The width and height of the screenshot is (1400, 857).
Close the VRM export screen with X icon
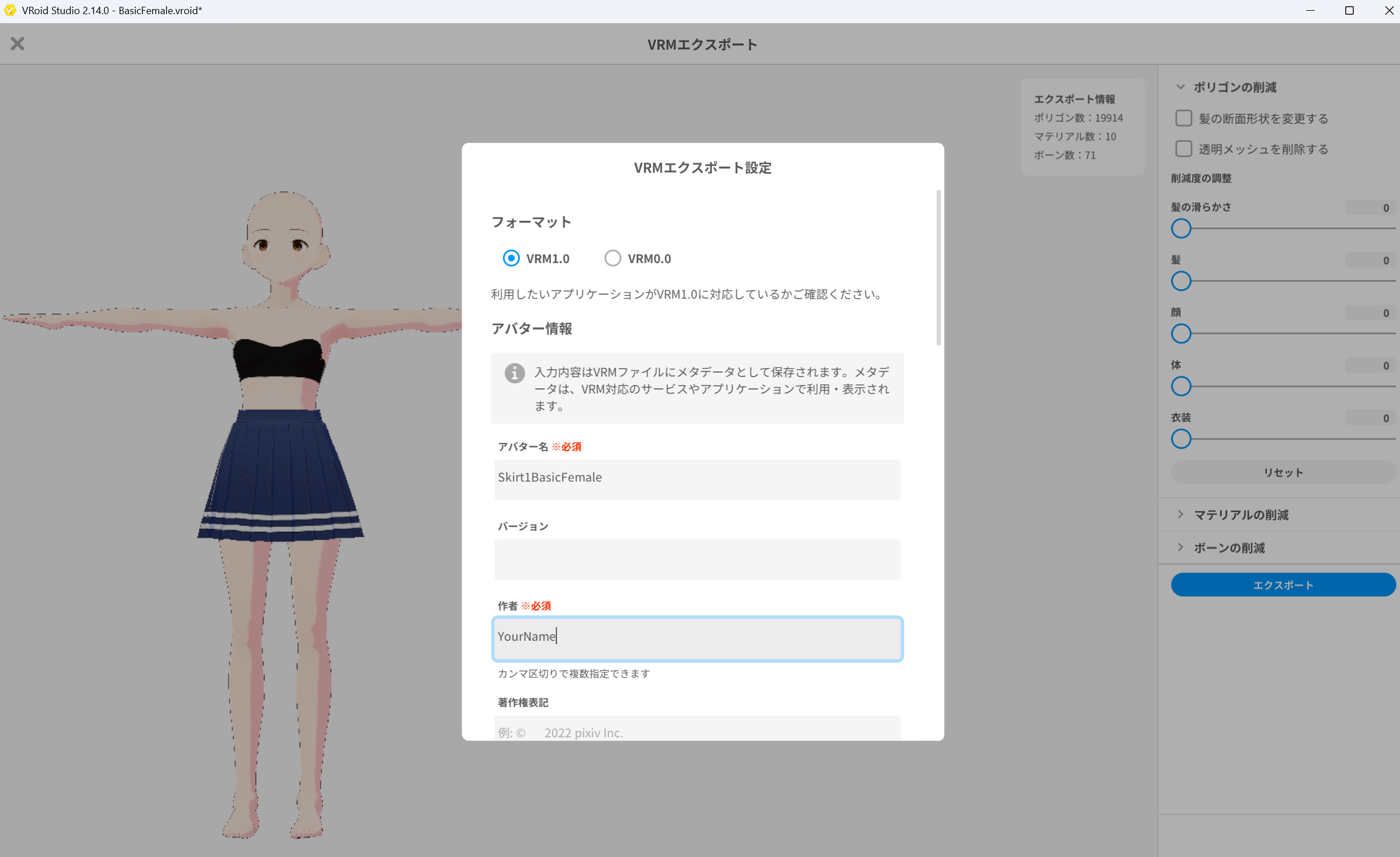(x=17, y=44)
